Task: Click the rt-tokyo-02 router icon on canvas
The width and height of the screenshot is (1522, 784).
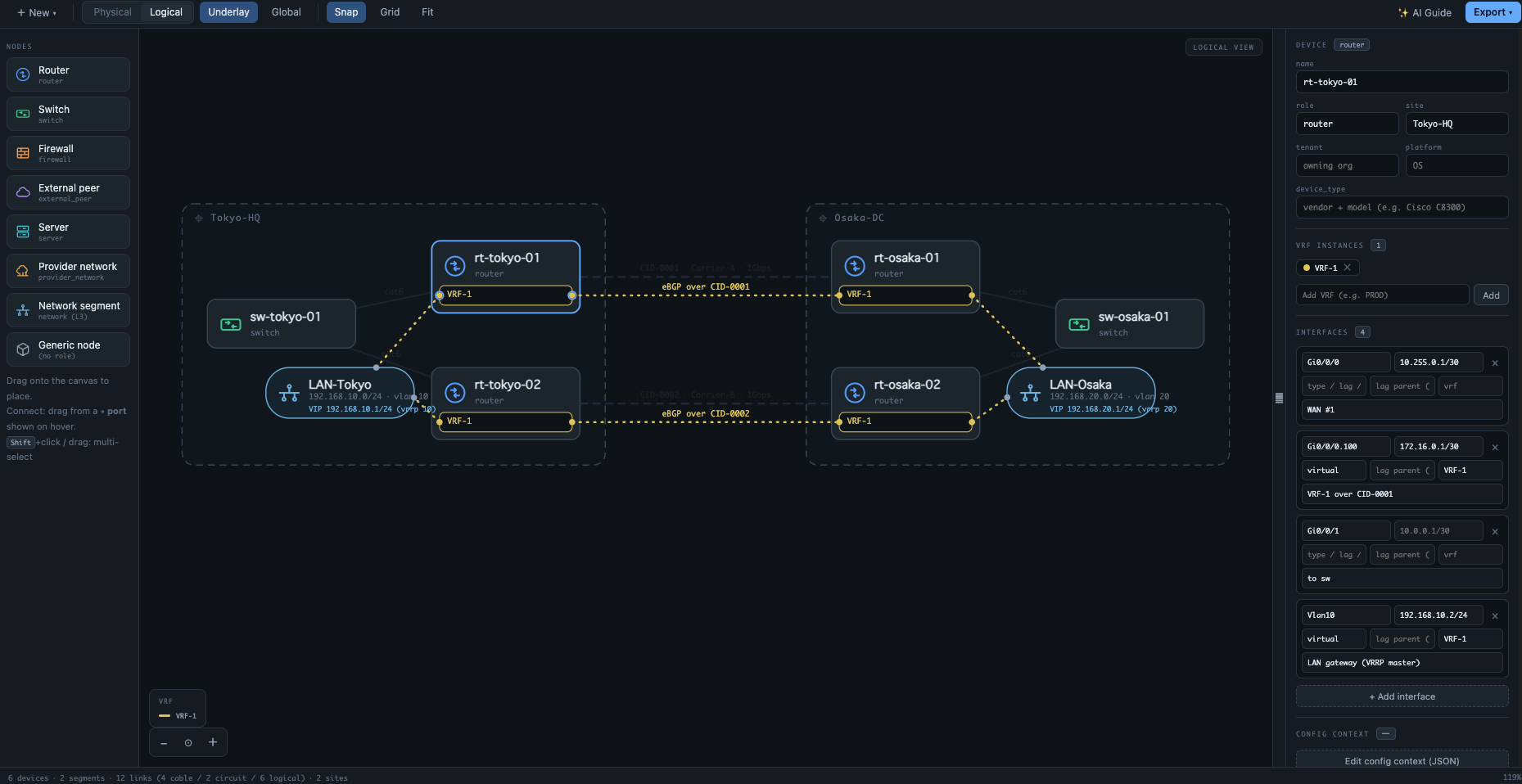Action: 455,392
